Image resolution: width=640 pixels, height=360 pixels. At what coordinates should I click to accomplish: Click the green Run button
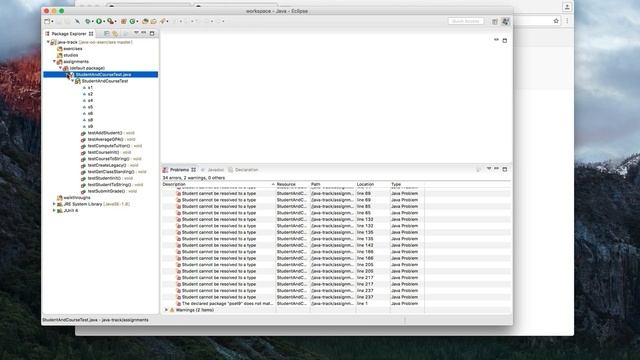pyautogui.click(x=99, y=21)
